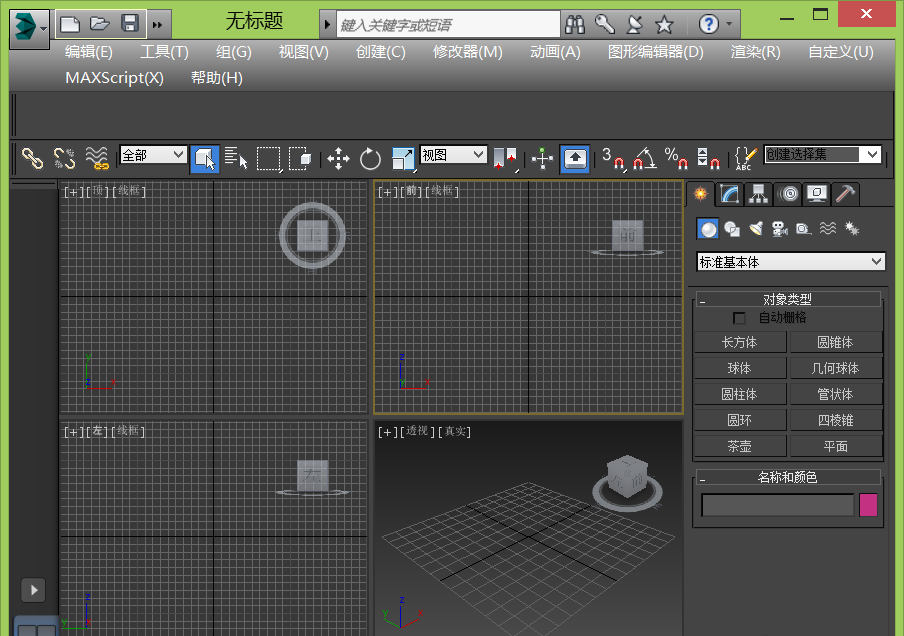This screenshot has width=904, height=636.
Task: Create a new scene file
Action: click(x=70, y=24)
